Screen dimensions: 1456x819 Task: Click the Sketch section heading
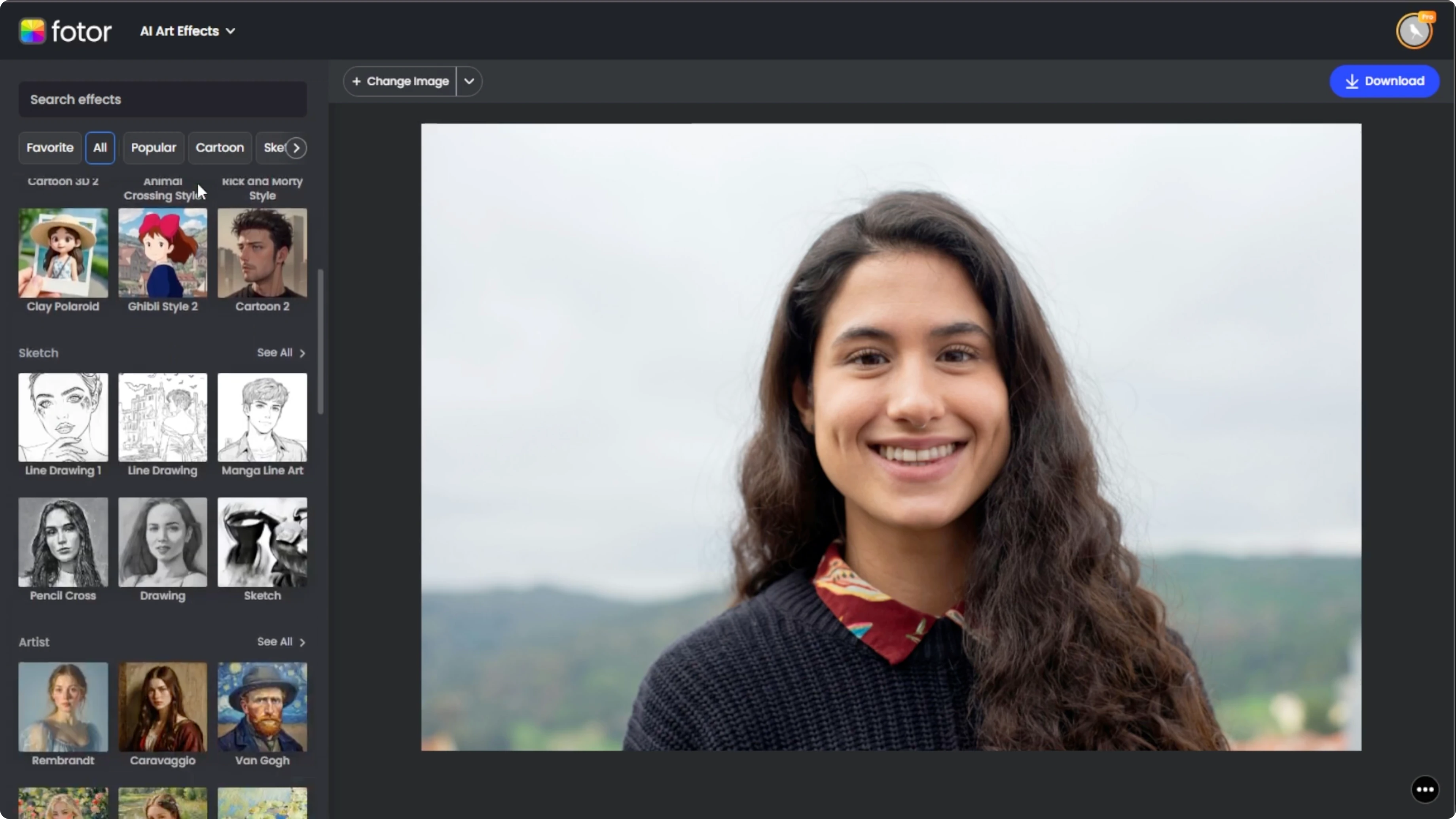coord(38,353)
